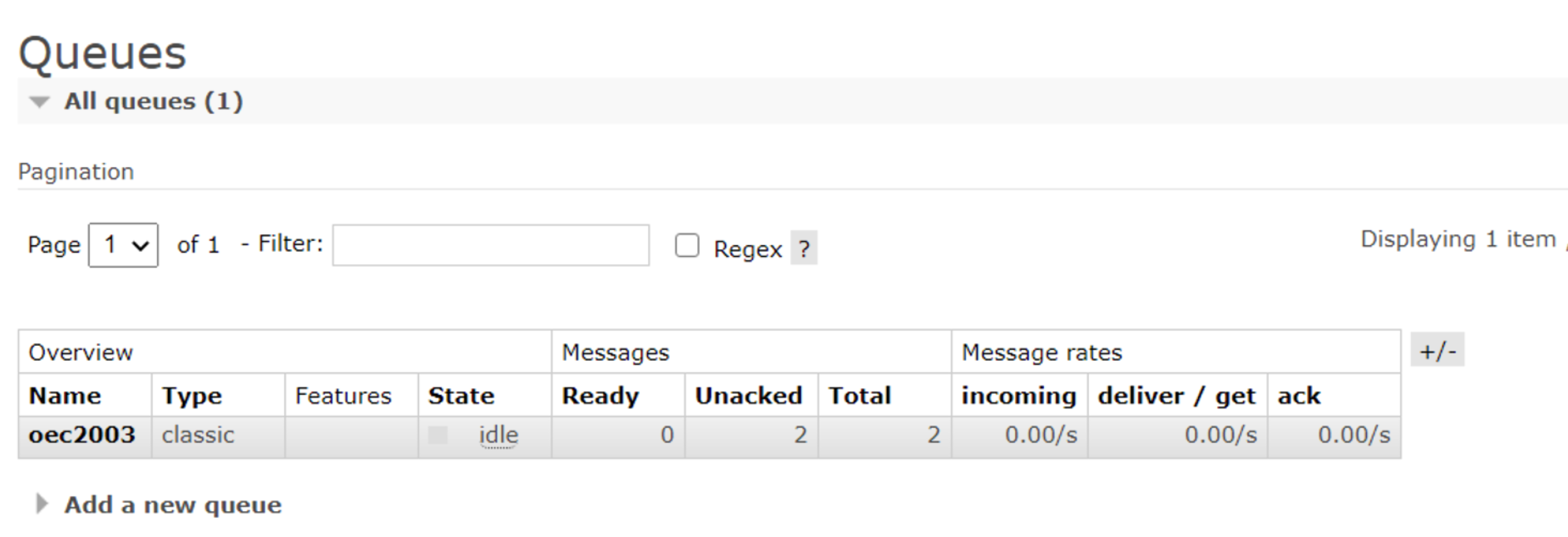Sort by deliver / get rate column

click(x=1176, y=396)
